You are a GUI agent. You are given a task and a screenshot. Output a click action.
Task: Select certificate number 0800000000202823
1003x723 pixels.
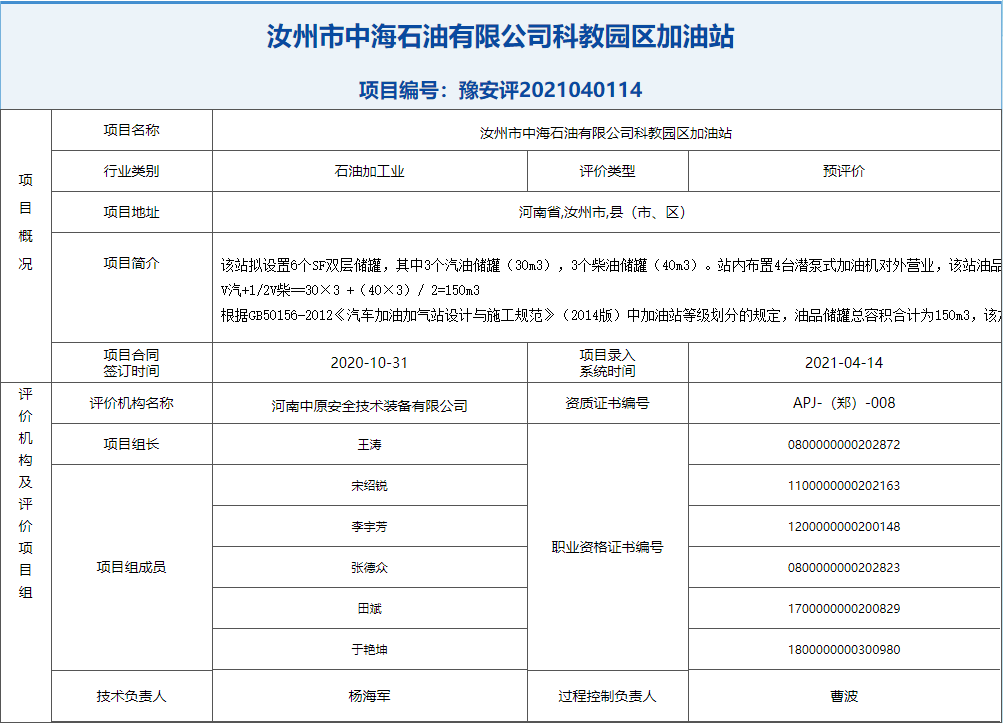point(844,568)
